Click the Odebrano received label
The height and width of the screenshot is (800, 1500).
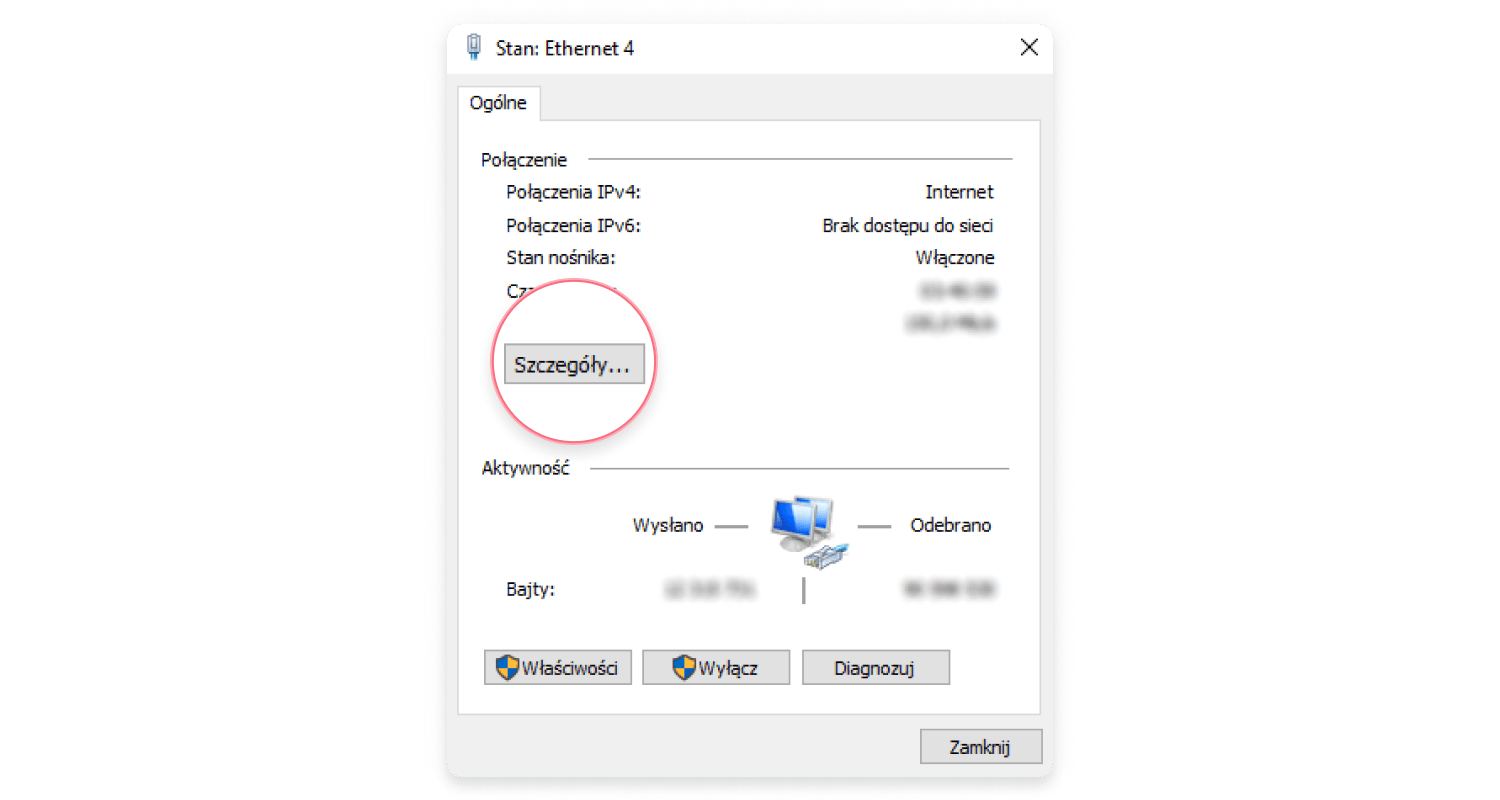(x=951, y=525)
